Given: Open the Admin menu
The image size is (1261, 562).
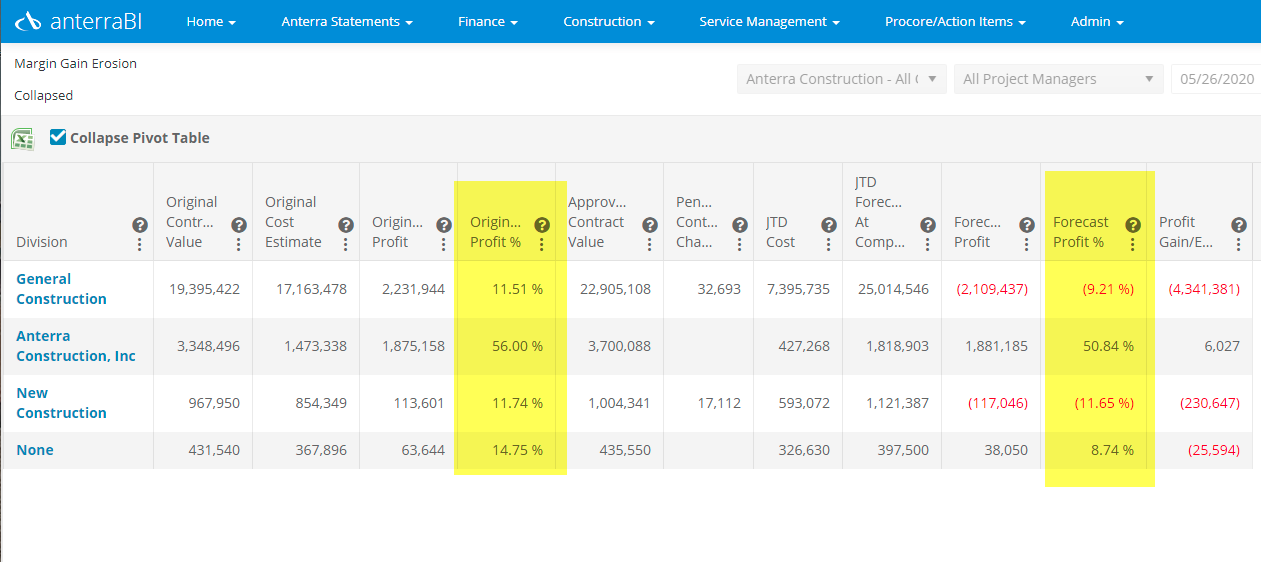Looking at the screenshot, I should click(1097, 21).
